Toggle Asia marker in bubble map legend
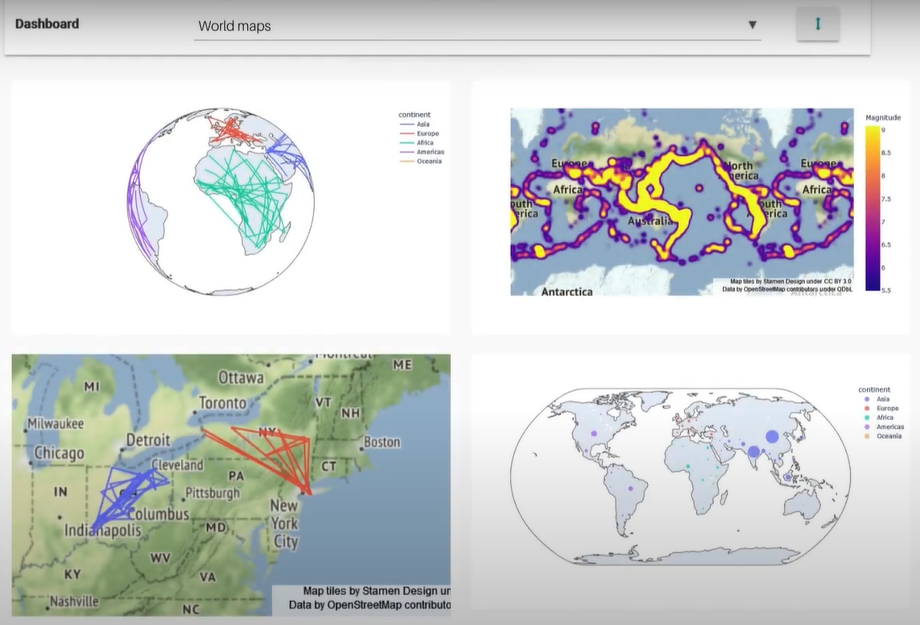The height and width of the screenshot is (625, 920). coord(883,399)
